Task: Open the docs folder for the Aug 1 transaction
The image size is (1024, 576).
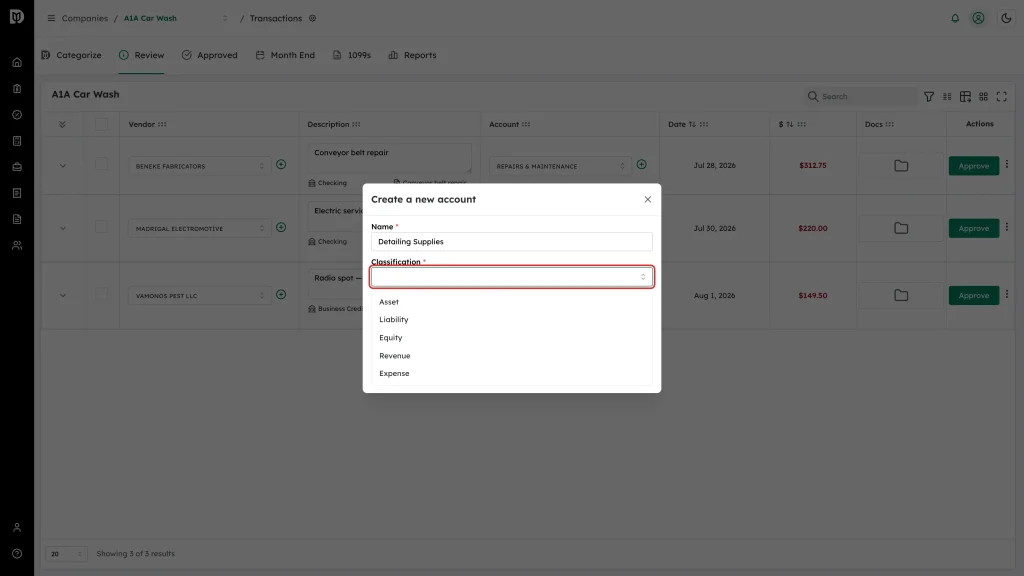Action: (901, 296)
